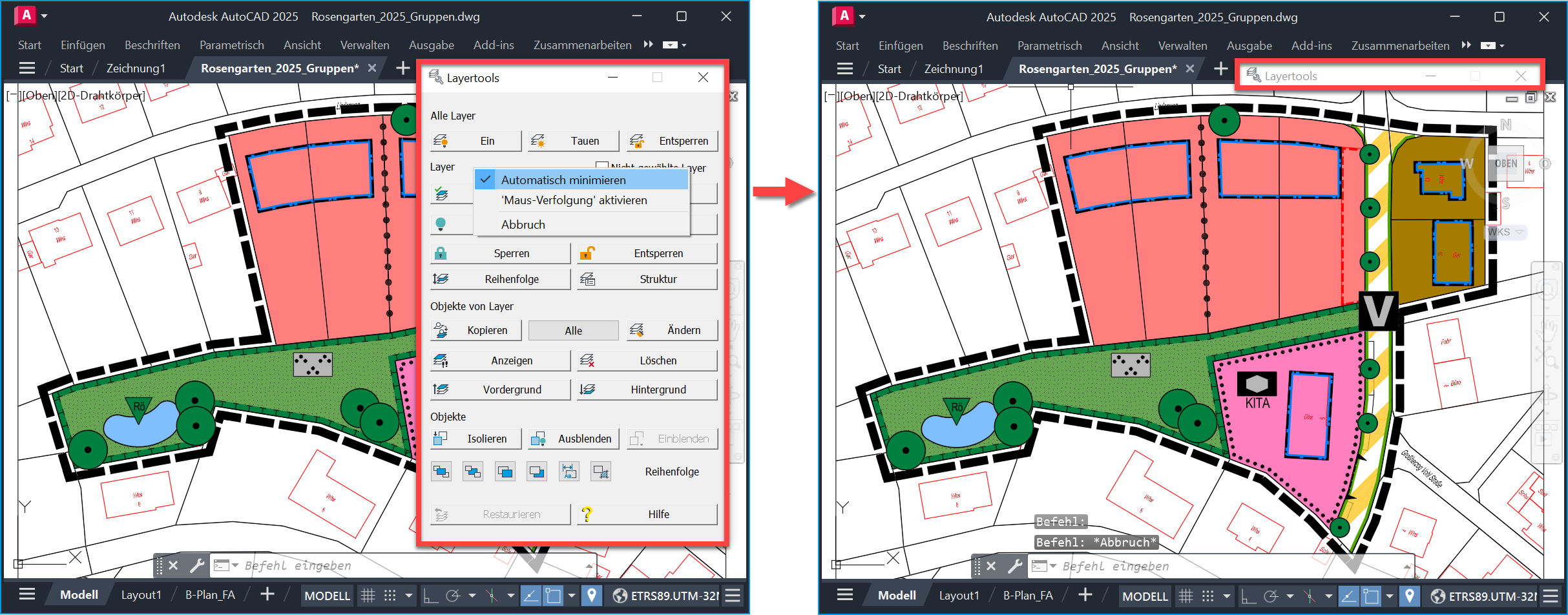The height and width of the screenshot is (615, 1568).
Task: Expand the WKS dropdown below the ViewCube
Action: pyautogui.click(x=1520, y=232)
